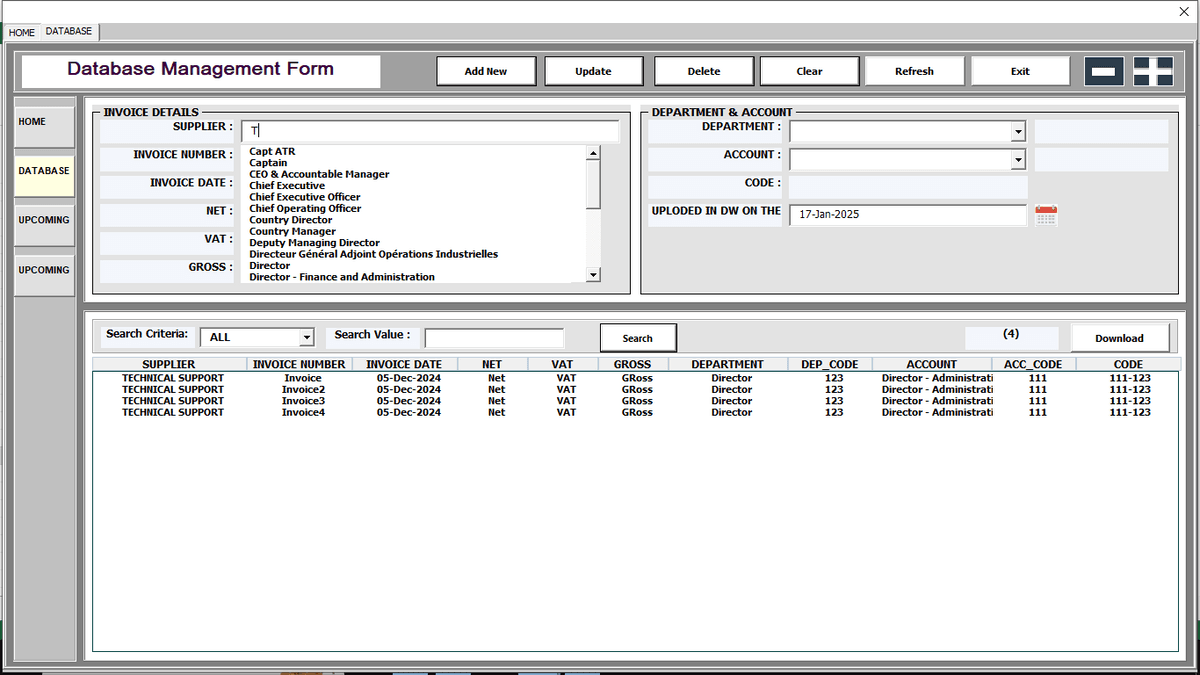Click the down arrow on supplier list scrollbar
Image resolution: width=1200 pixels, height=675 pixels.
592,273
